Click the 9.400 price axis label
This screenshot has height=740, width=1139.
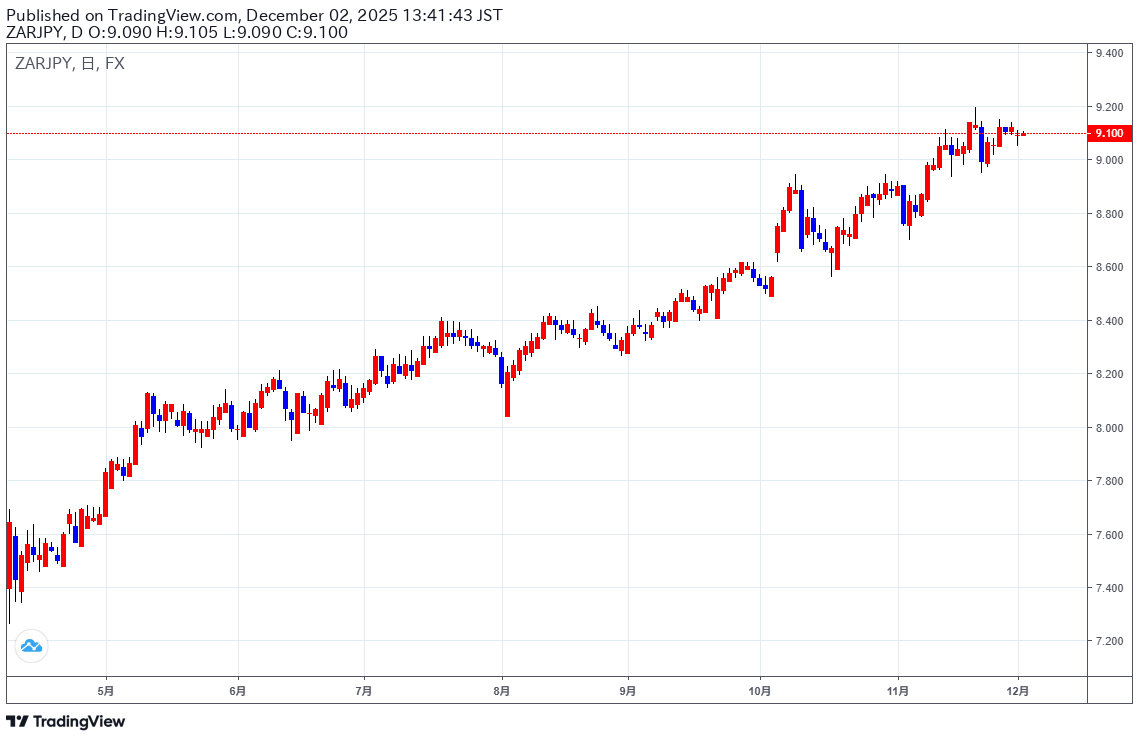tap(1109, 53)
